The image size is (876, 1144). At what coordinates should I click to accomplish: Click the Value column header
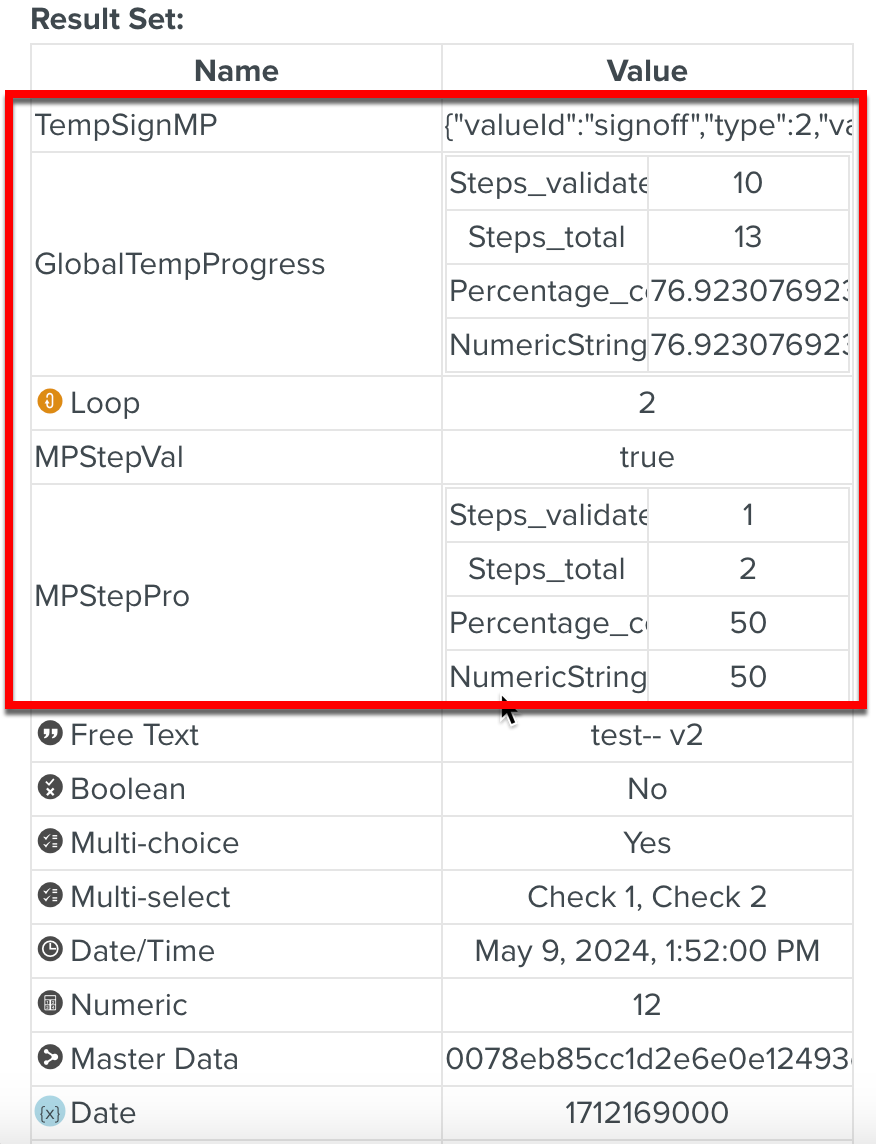pyautogui.click(x=647, y=71)
